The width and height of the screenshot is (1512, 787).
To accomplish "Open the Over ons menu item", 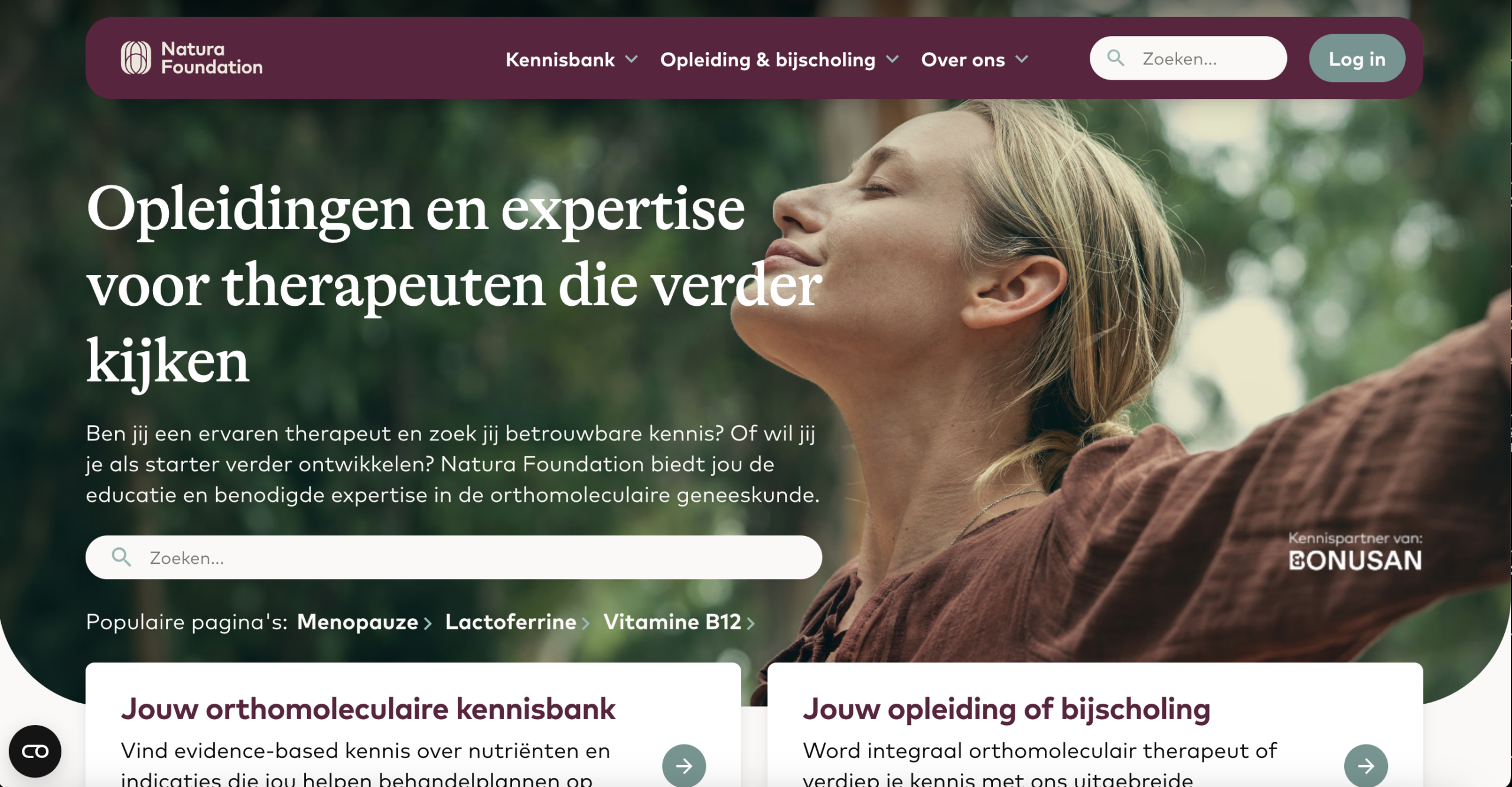I will coord(963,60).
